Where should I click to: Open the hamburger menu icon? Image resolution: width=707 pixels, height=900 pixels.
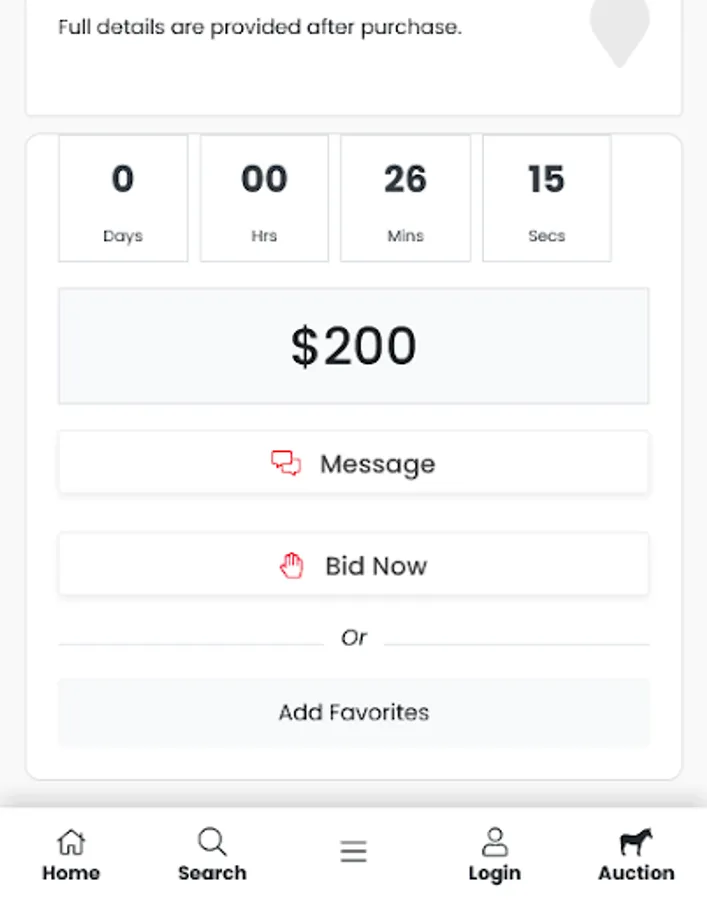tap(353, 851)
